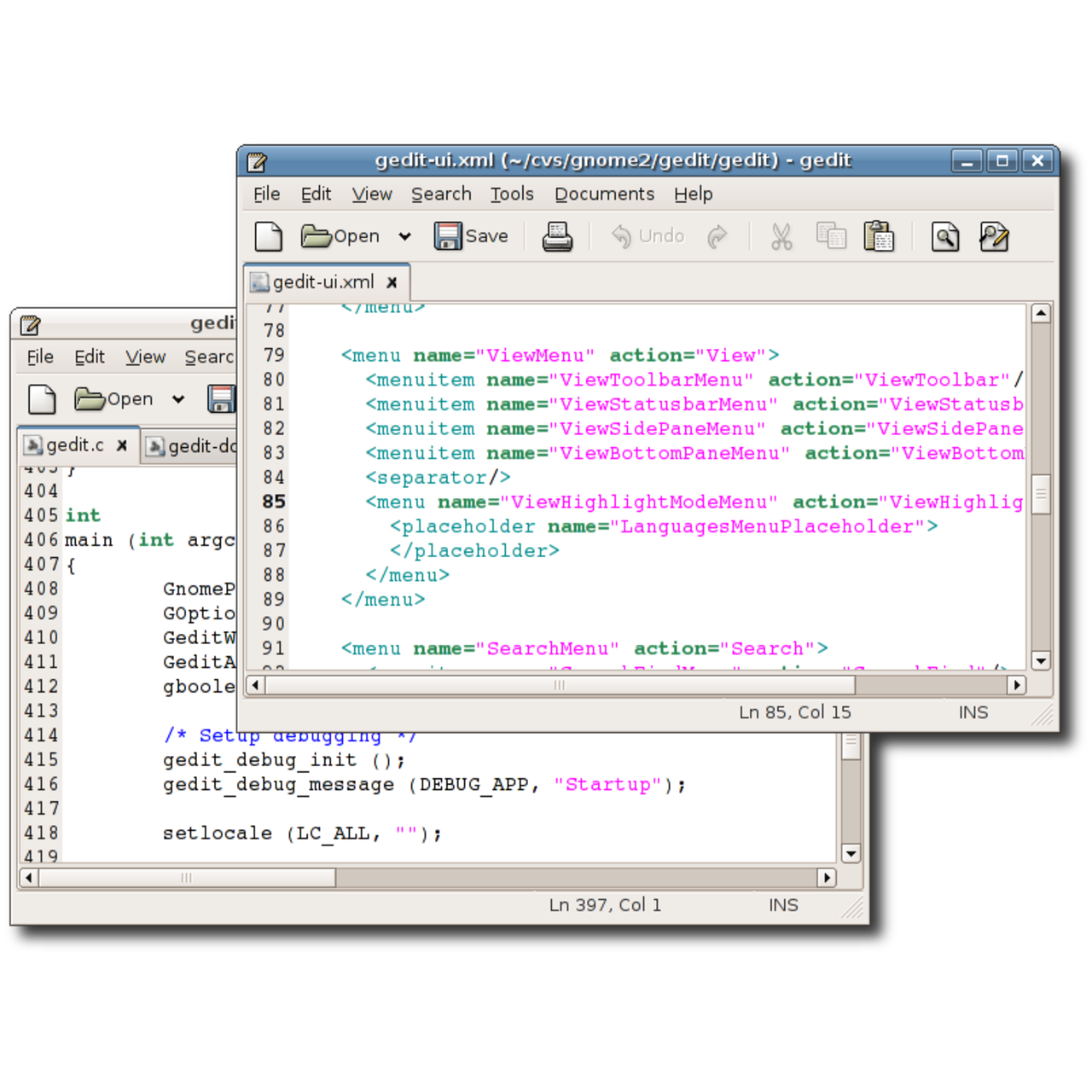Click vertical scrollbar handle in front window
The width and height of the screenshot is (1092, 1092).
(1041, 494)
